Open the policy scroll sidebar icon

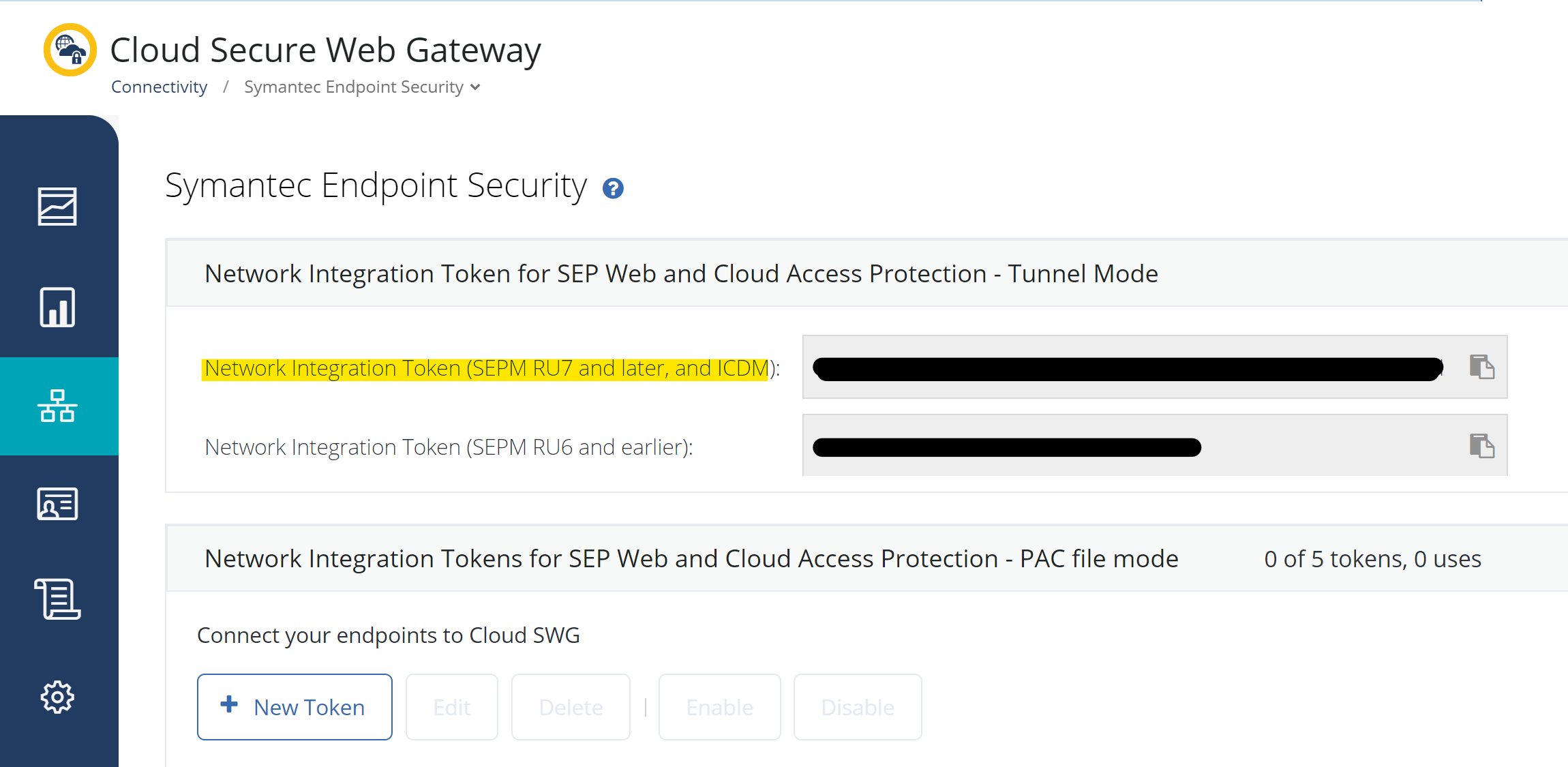57,599
